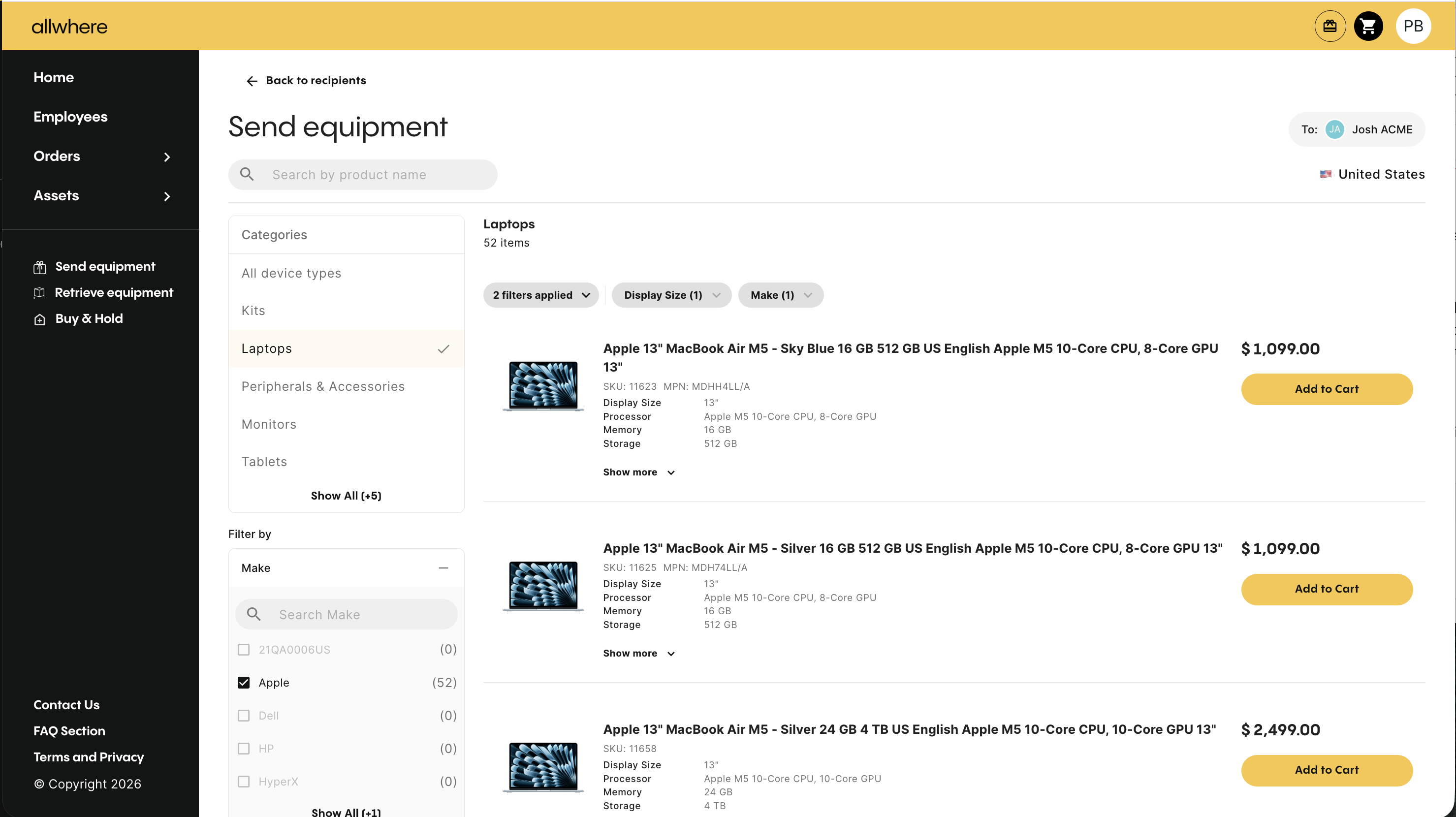Open the Display Size (1) filter dropdown
1456x817 pixels.
point(671,295)
